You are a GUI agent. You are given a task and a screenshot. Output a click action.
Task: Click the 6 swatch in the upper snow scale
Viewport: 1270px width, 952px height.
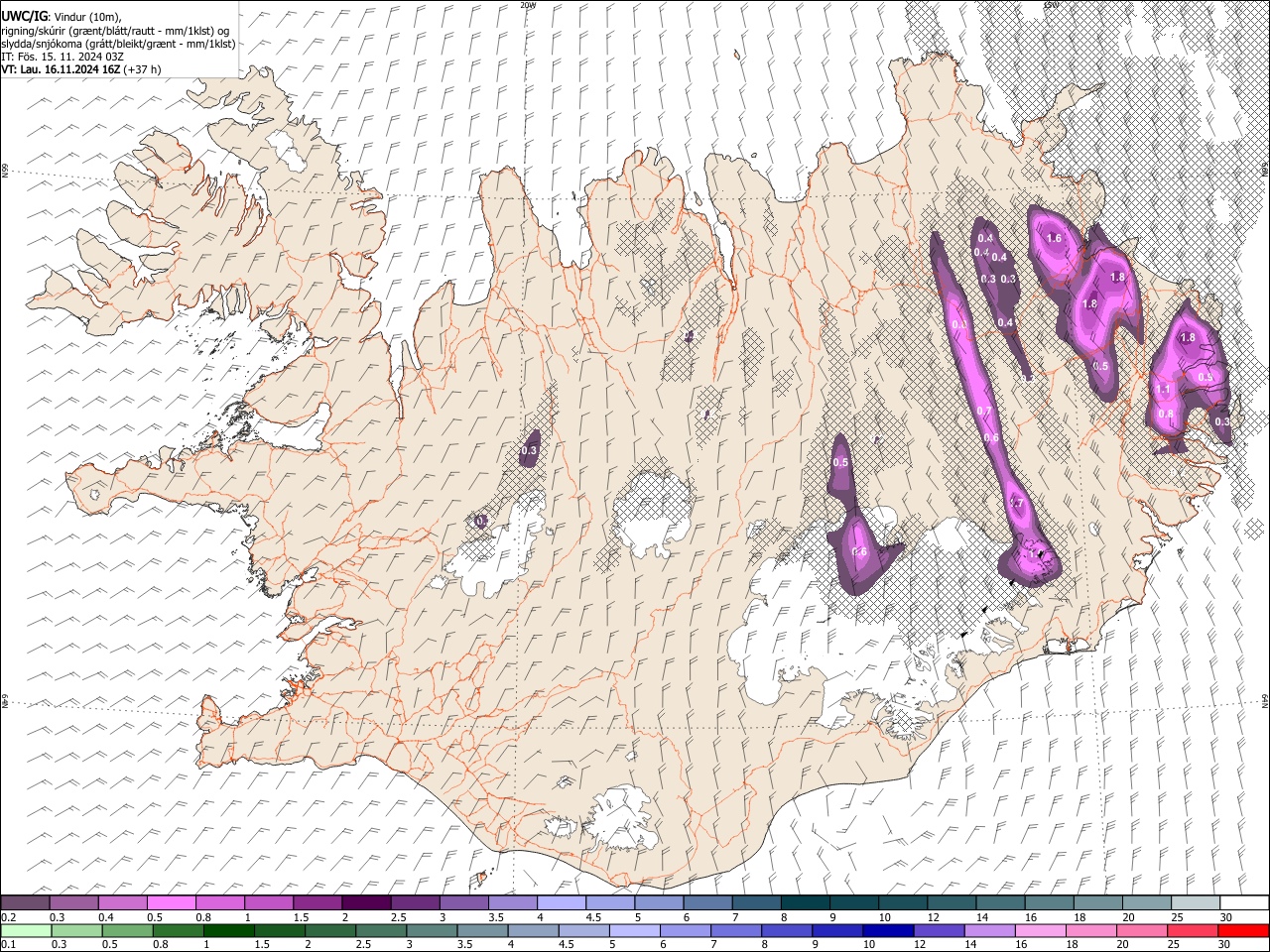706,902
